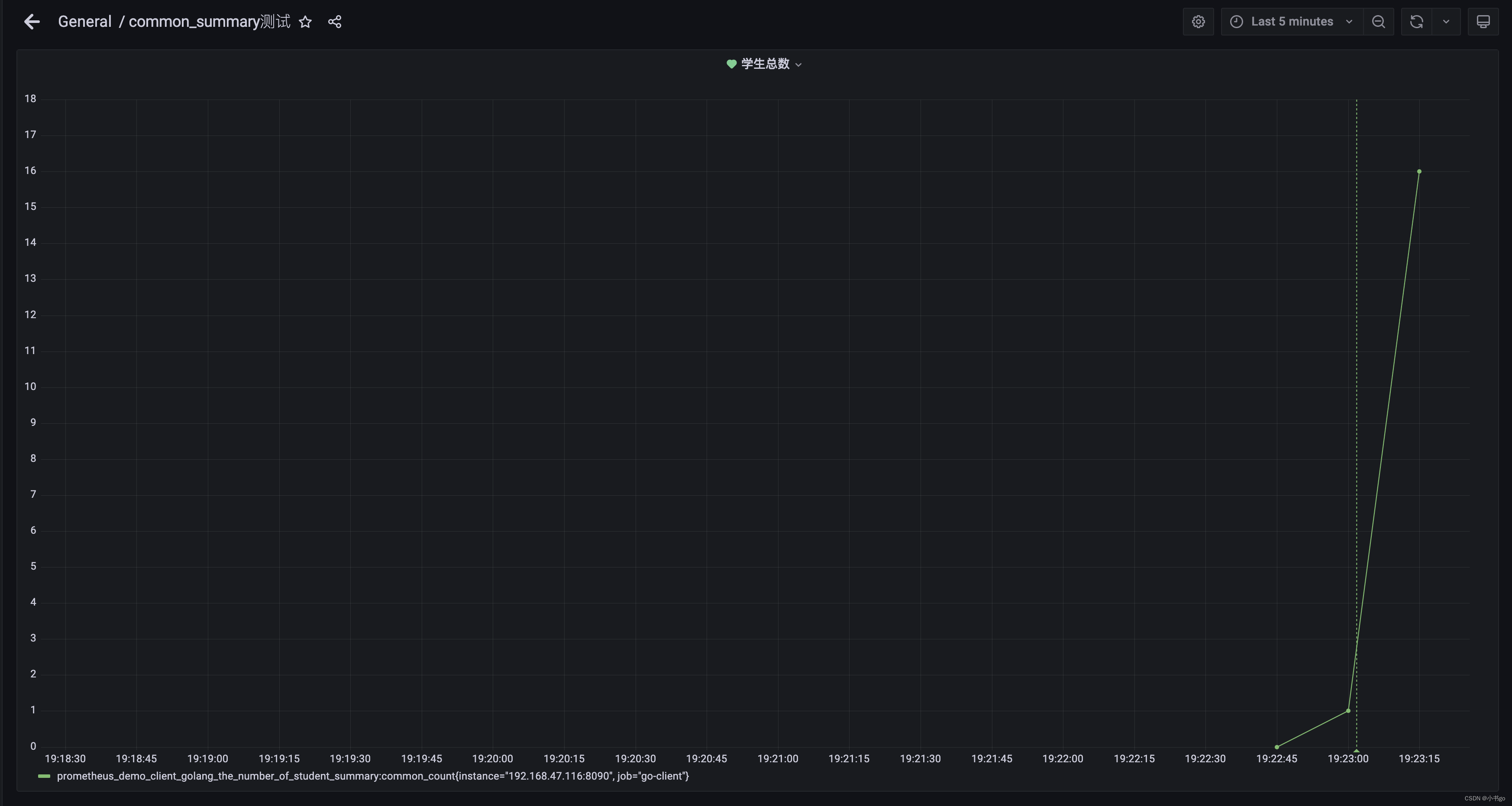
Task: Click the back arrow icon
Action: click(32, 22)
